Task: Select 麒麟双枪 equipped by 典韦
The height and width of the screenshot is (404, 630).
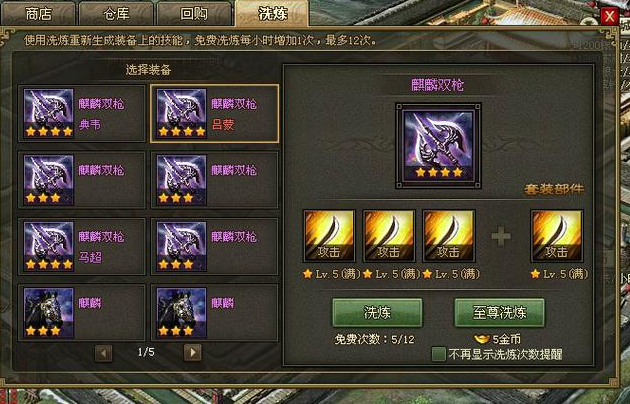Action: coord(82,113)
